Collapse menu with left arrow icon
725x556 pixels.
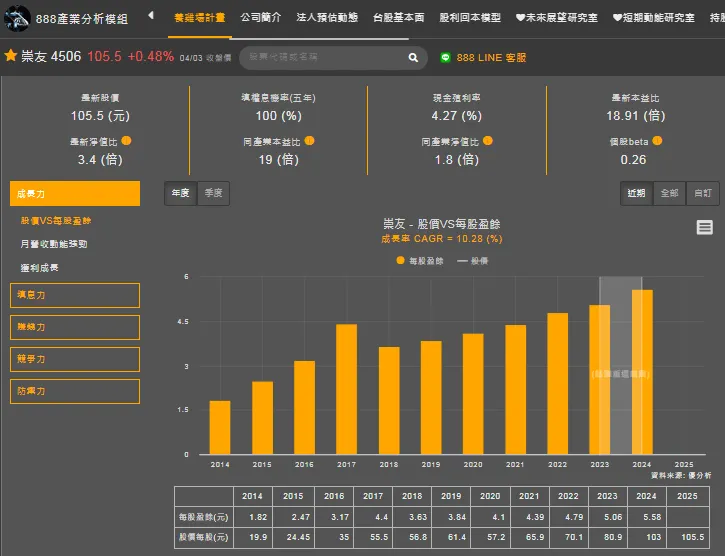tap(151, 16)
